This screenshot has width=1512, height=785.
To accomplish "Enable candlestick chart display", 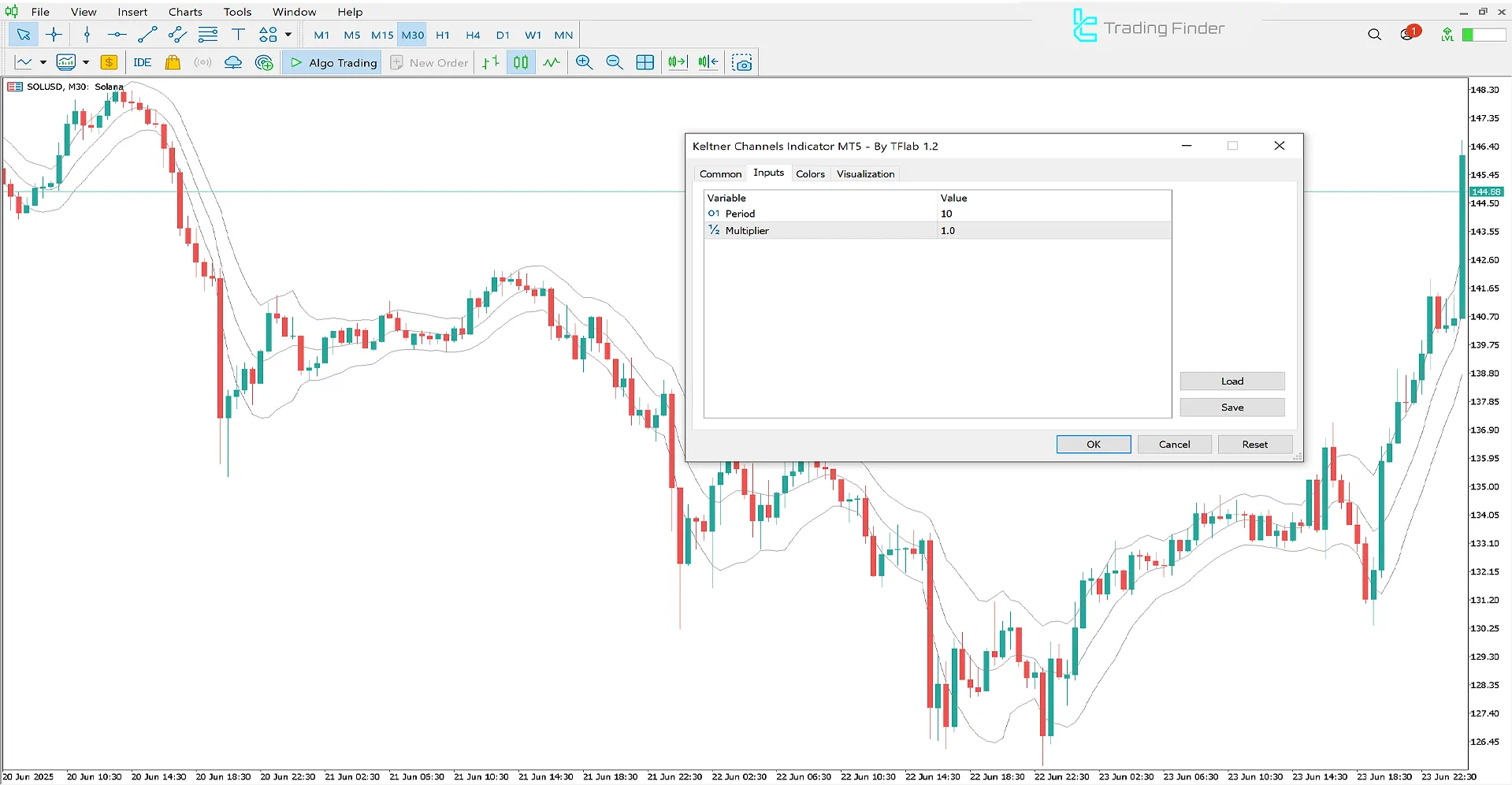I will 521,62.
